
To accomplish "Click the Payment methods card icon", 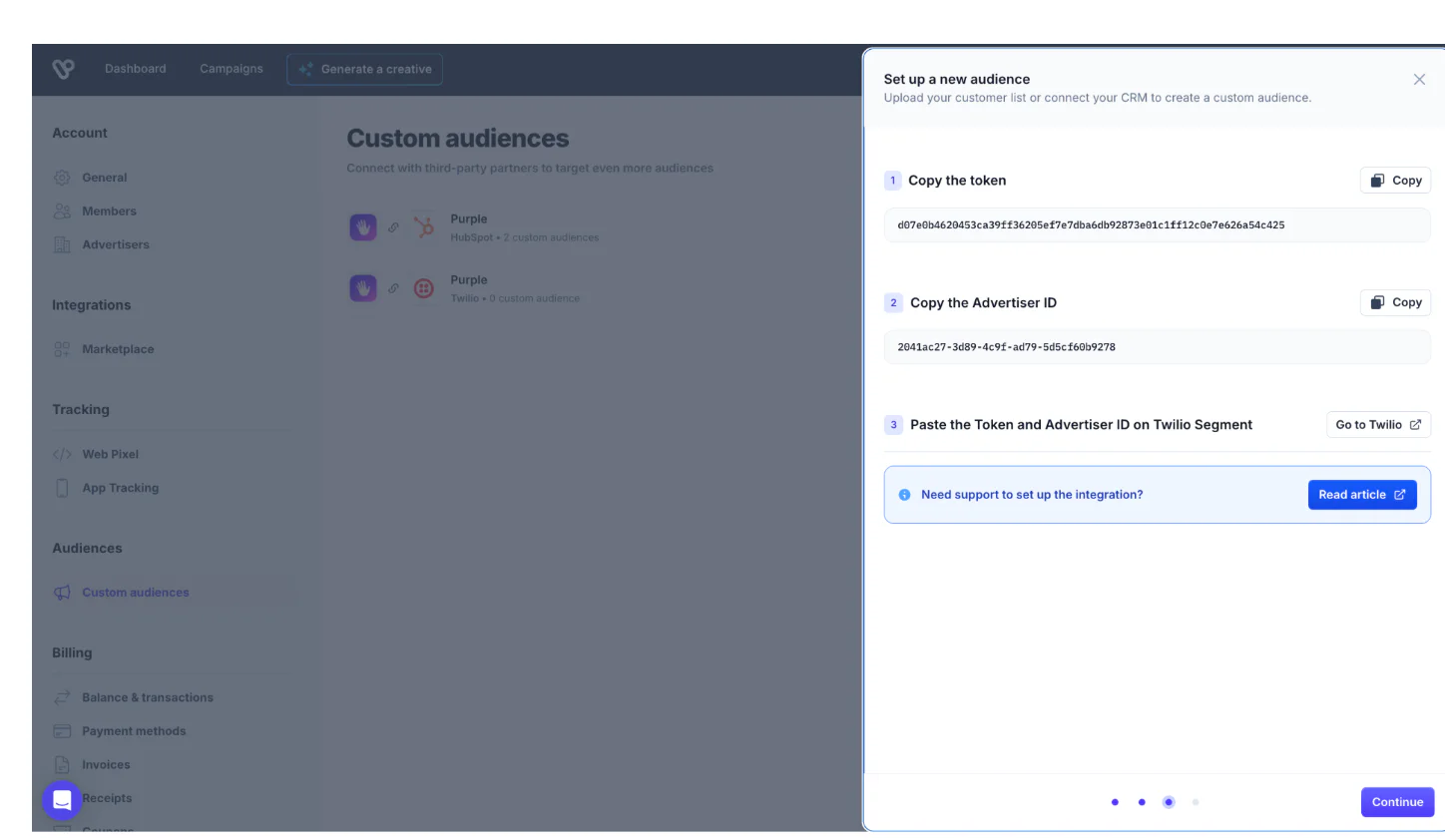I will coord(62,731).
